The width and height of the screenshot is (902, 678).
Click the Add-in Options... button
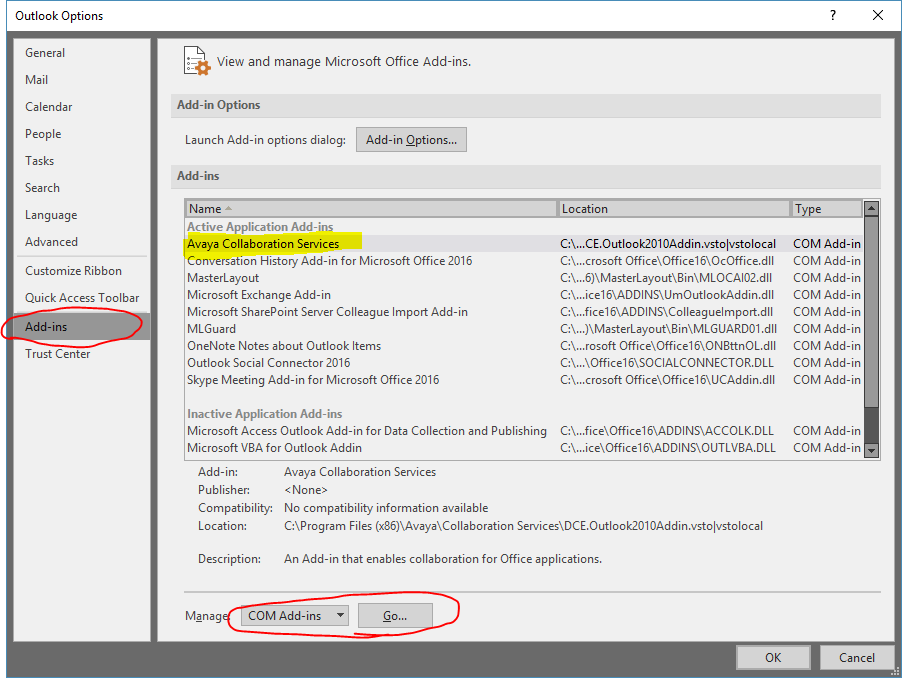pos(411,140)
